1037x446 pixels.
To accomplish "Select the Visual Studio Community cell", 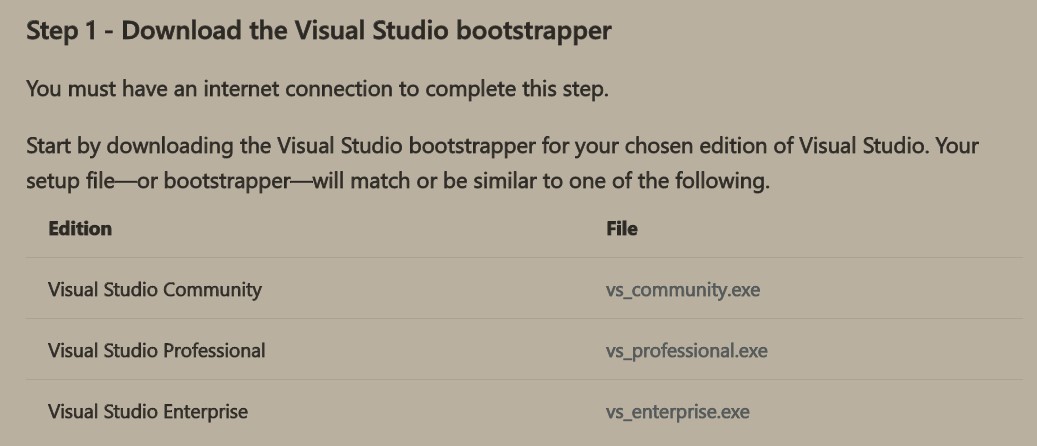I will click(155, 290).
